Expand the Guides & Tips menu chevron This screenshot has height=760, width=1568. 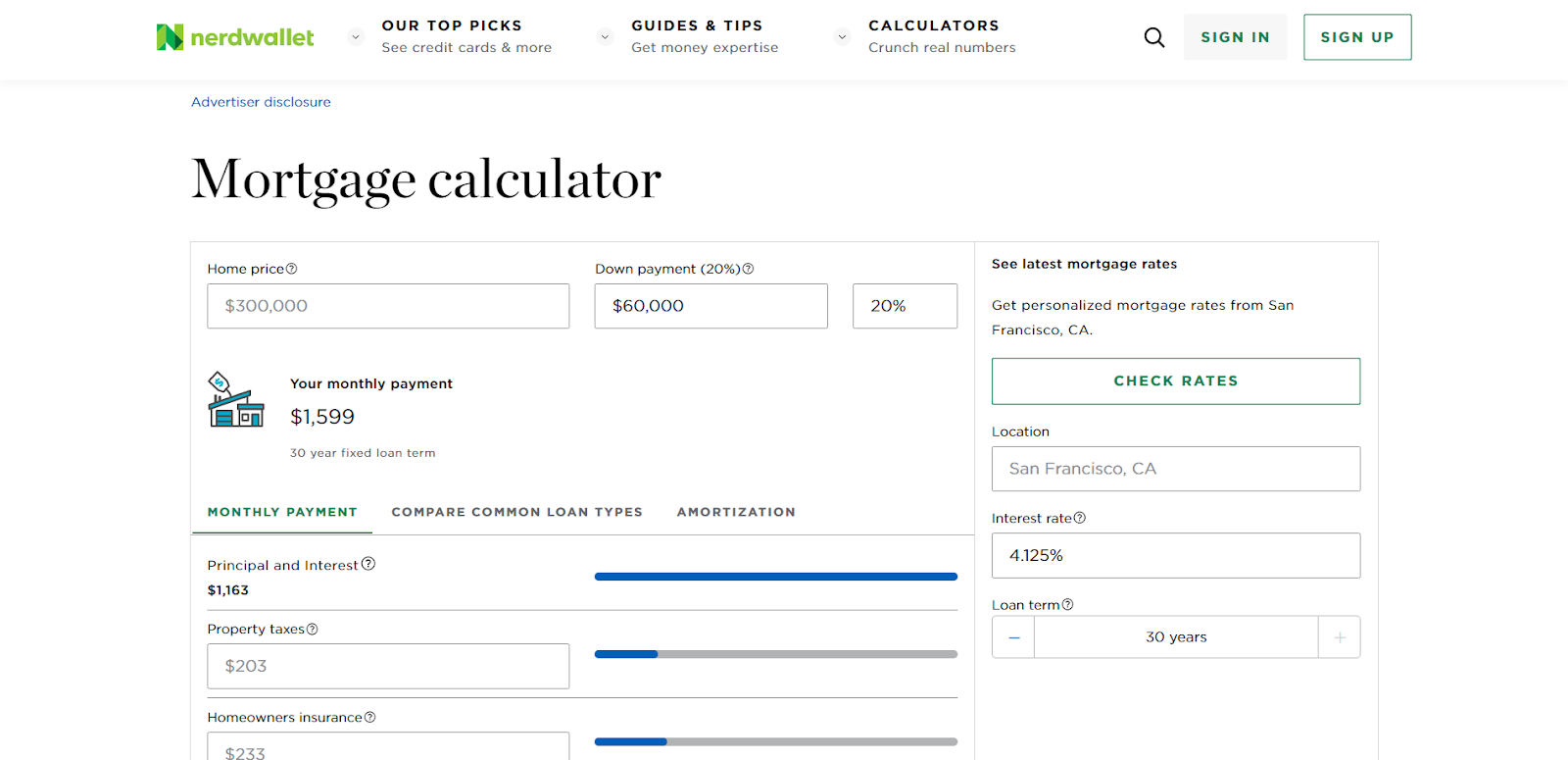[605, 37]
